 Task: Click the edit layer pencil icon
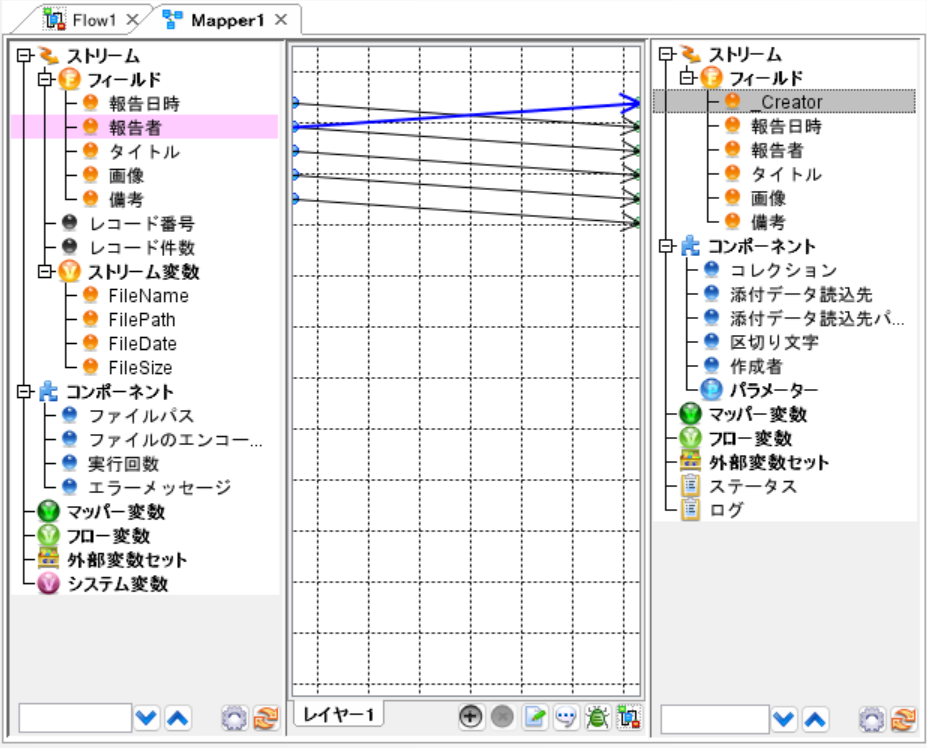click(536, 715)
